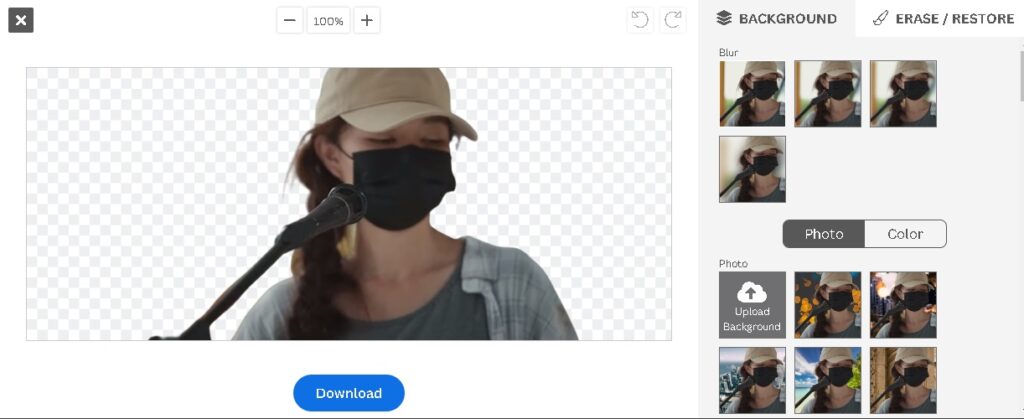Image resolution: width=1024 pixels, height=419 pixels.
Task: Choose the fiery city photo background
Action: point(903,305)
